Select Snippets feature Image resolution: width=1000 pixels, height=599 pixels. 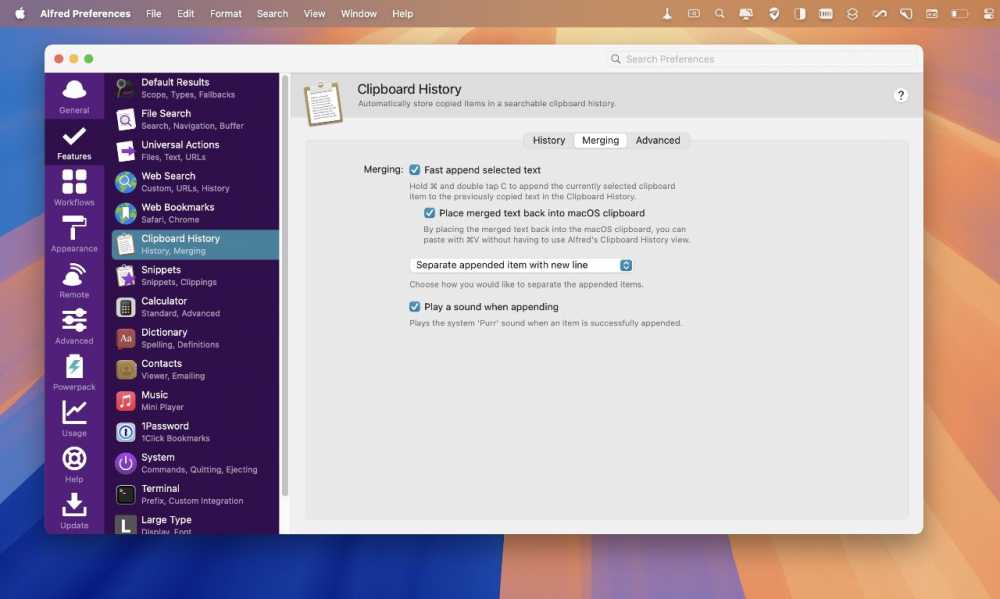point(195,276)
